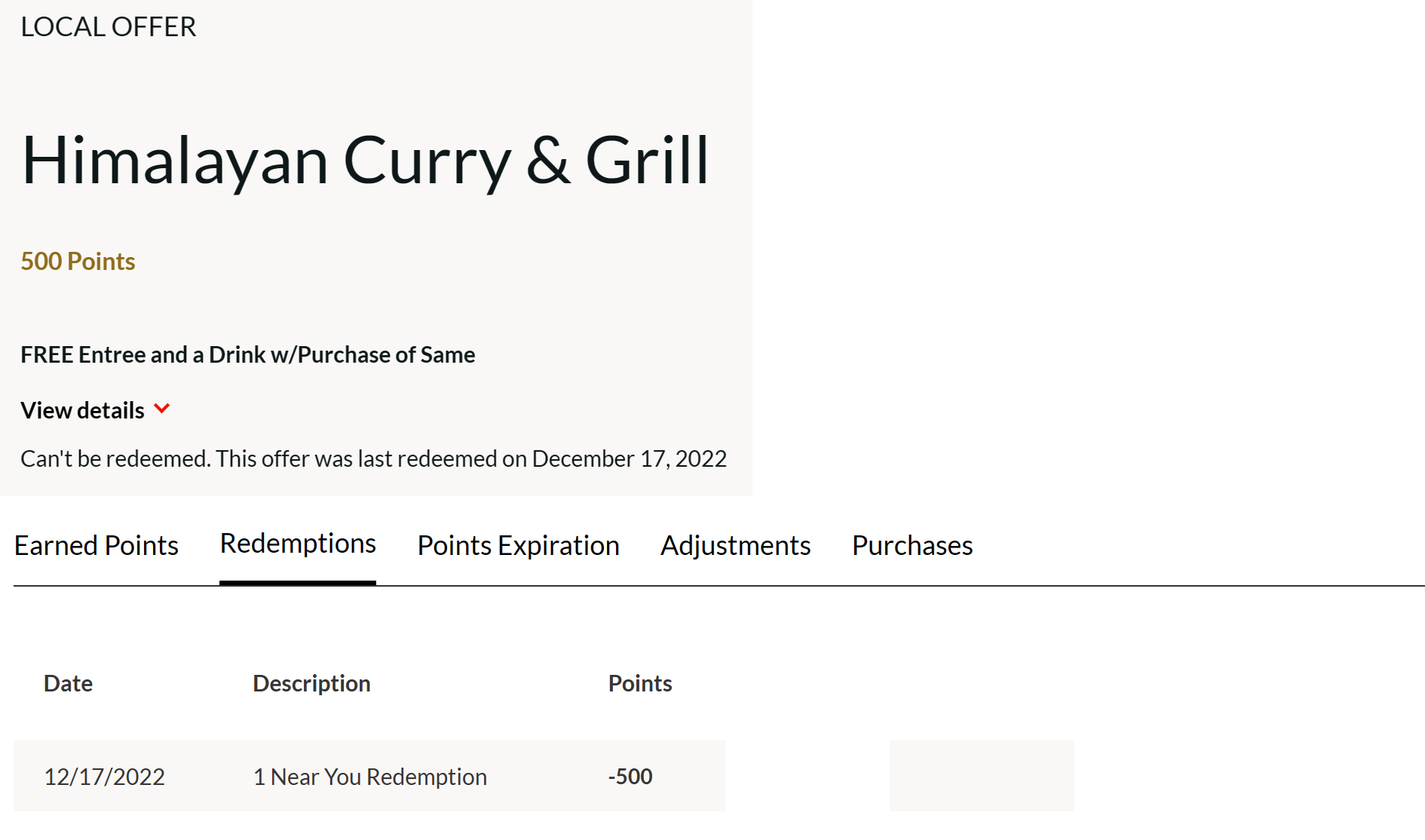Switch to the Earned Points tab

point(97,545)
